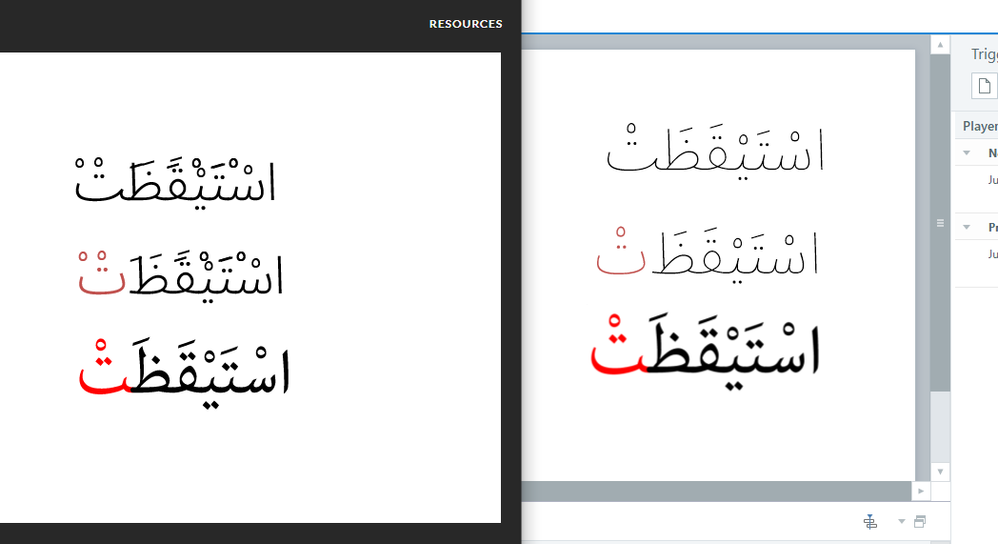
Task: Select the all-black thin Arabic word on editor slide
Action: pos(715,151)
